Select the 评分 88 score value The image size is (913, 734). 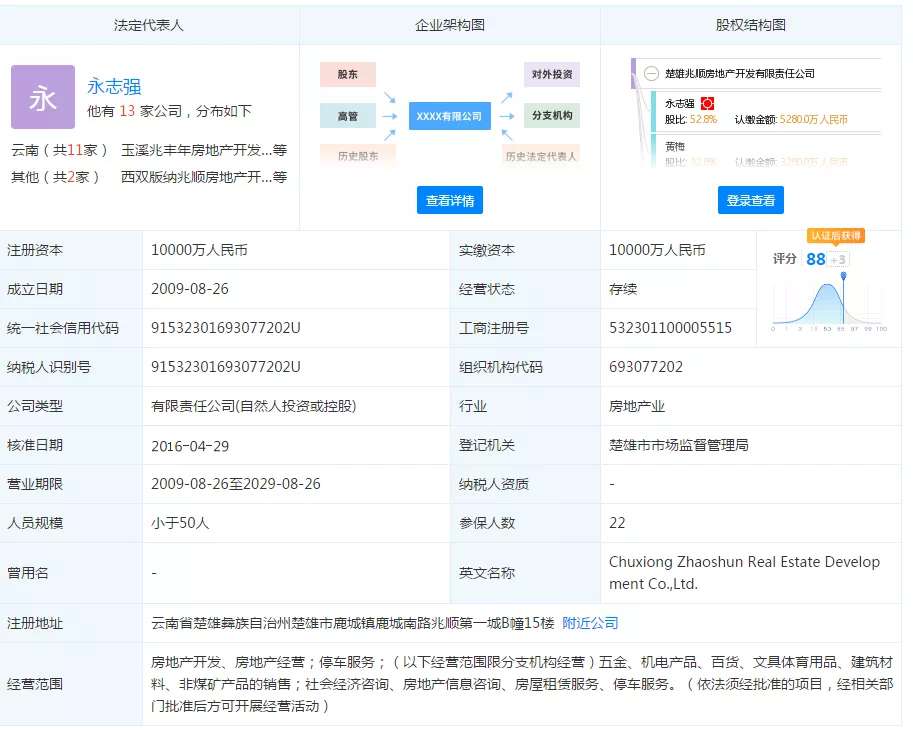[816, 259]
